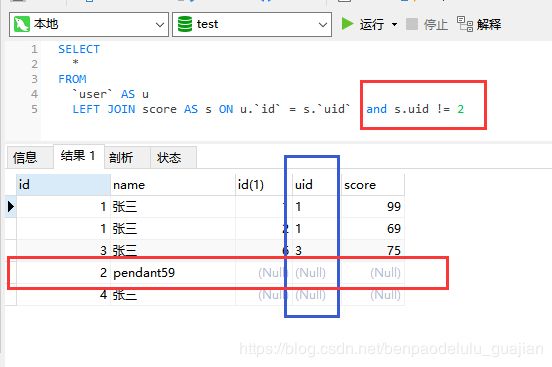This screenshot has height=367, width=552.
Task: Switch to the 信息 tab
Action: pyautogui.click(x=30, y=157)
